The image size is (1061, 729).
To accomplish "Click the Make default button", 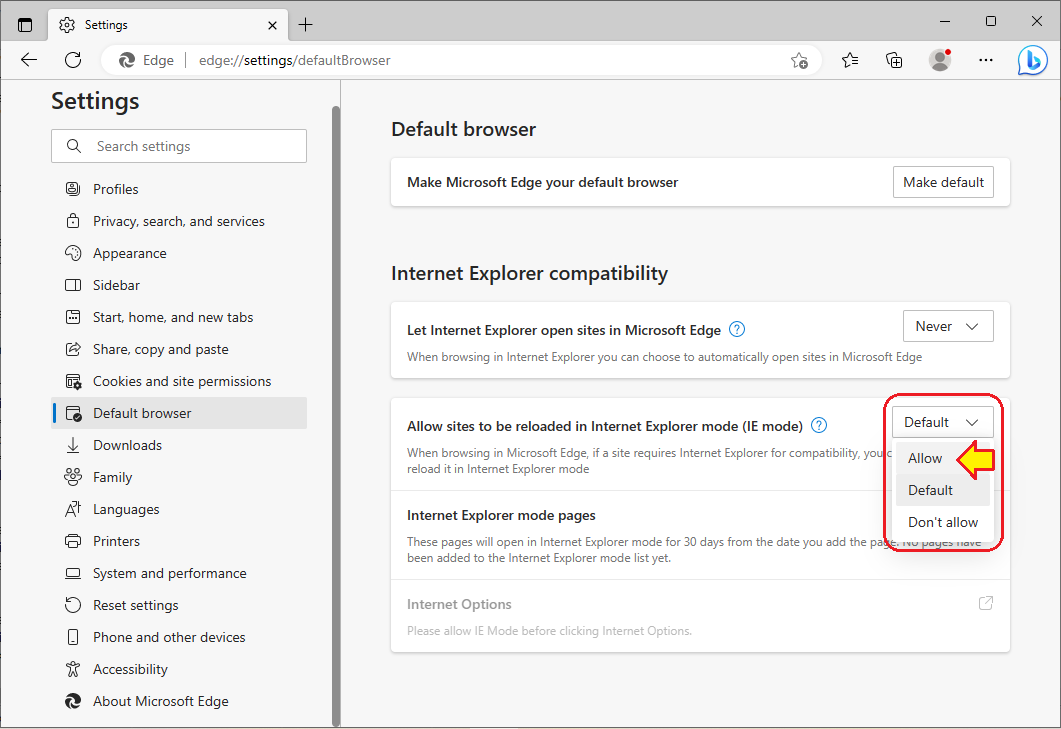I will point(943,182).
